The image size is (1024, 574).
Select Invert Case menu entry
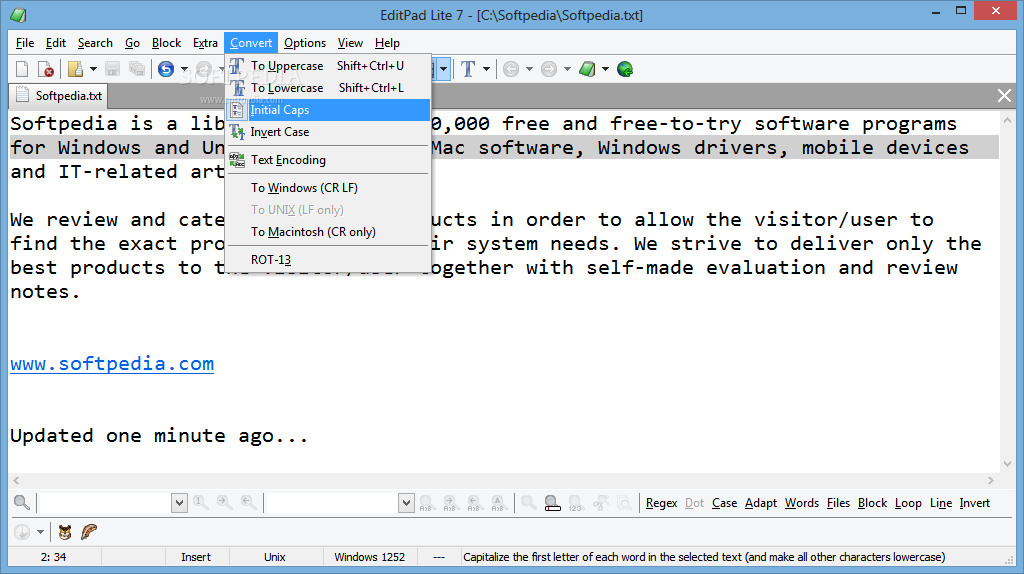(328, 132)
